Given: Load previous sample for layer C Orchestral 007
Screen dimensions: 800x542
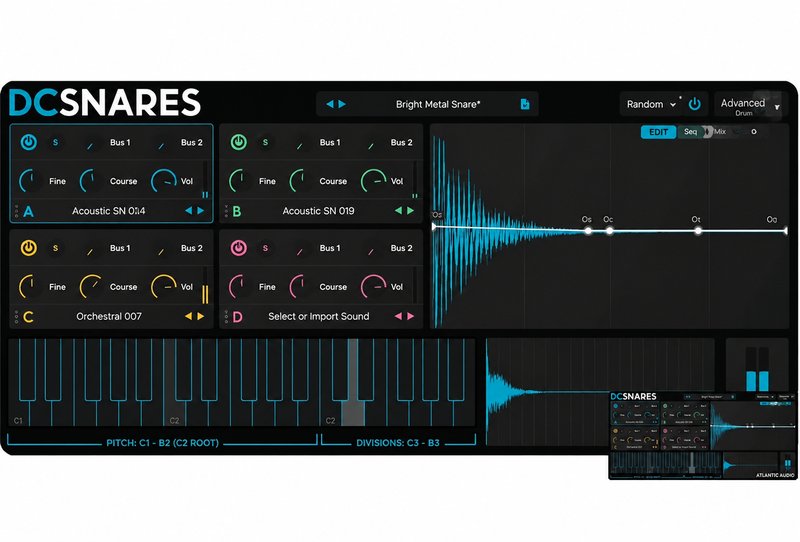Looking at the screenshot, I should (x=188, y=316).
